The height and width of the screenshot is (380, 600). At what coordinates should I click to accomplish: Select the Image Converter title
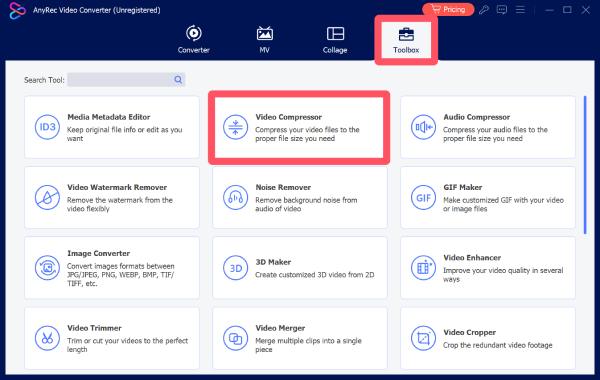pos(98,253)
